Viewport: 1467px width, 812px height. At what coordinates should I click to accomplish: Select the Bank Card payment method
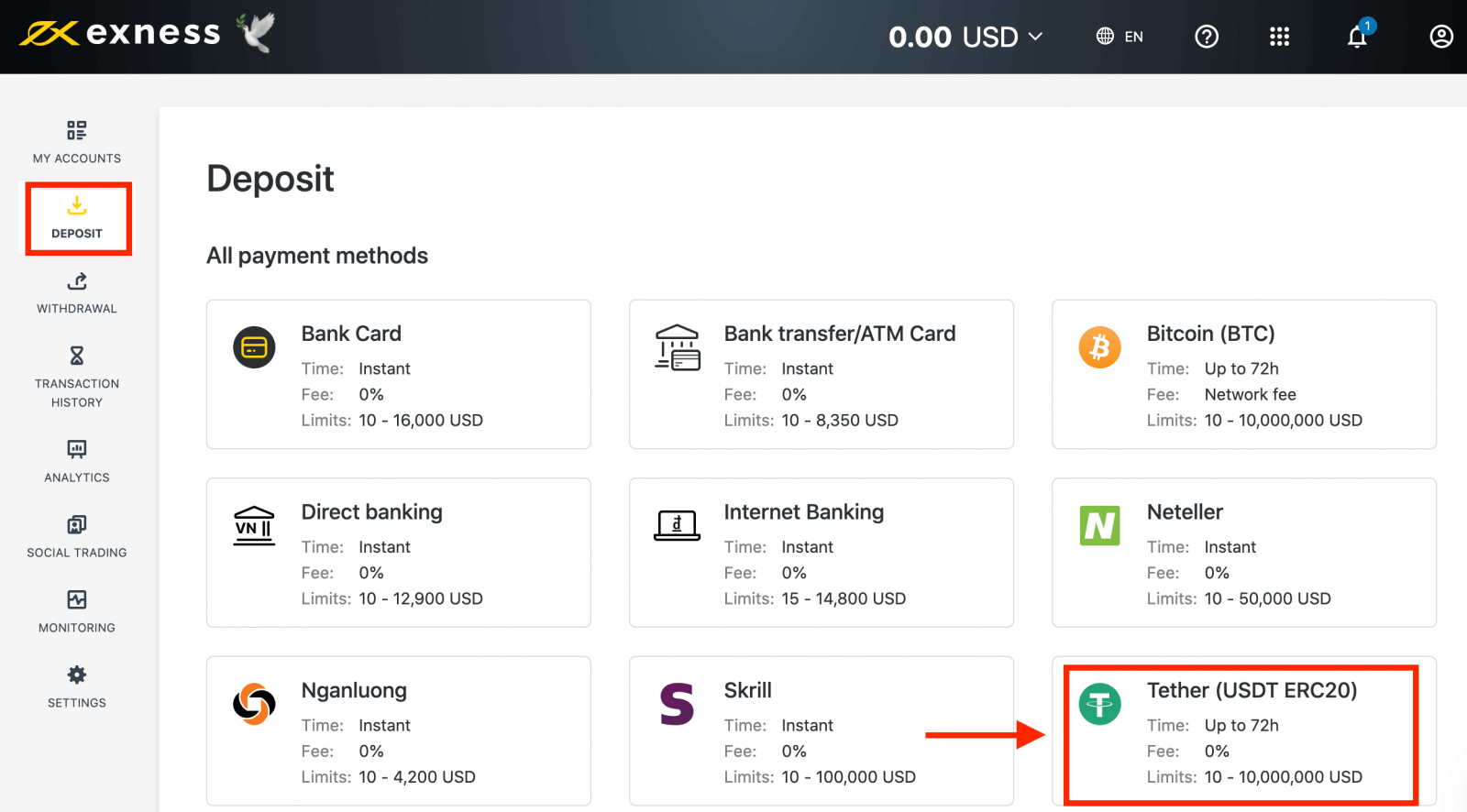coord(398,374)
